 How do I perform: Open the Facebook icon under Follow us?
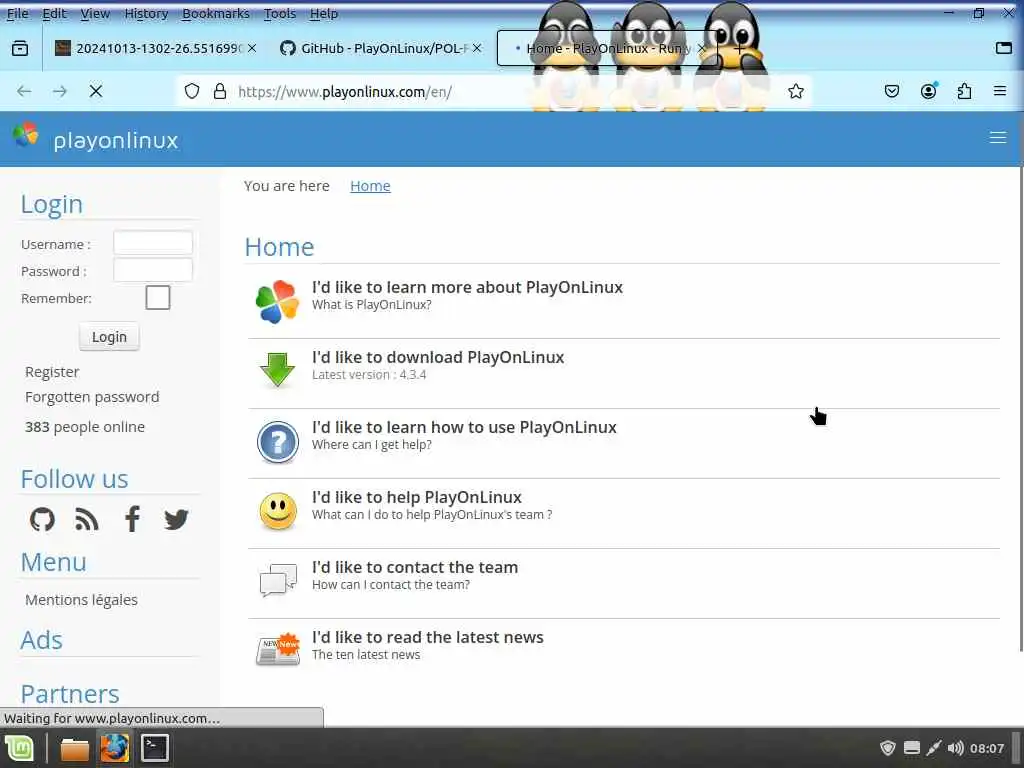click(x=133, y=519)
